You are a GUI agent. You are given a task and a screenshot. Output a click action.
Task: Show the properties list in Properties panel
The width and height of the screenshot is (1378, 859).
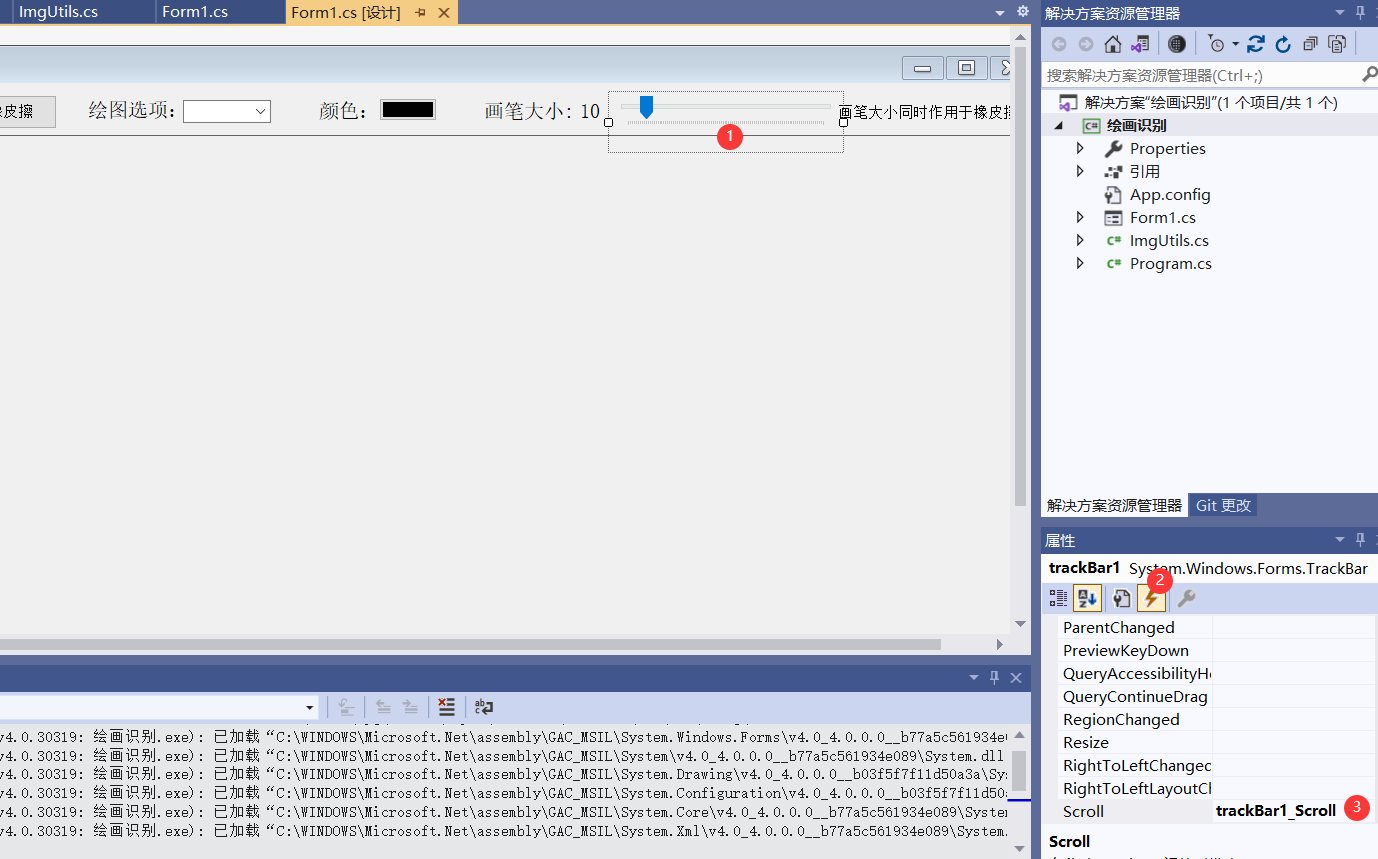point(1122,598)
